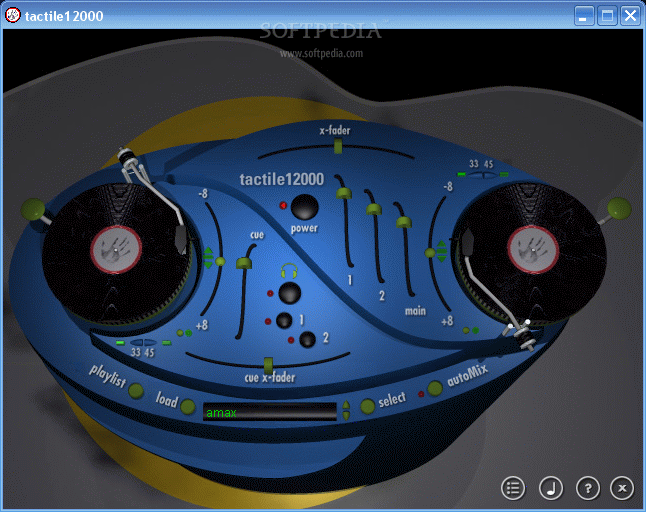The image size is (646, 512).
Task: Click the cue x-fader slider handle
Action: click(x=268, y=365)
